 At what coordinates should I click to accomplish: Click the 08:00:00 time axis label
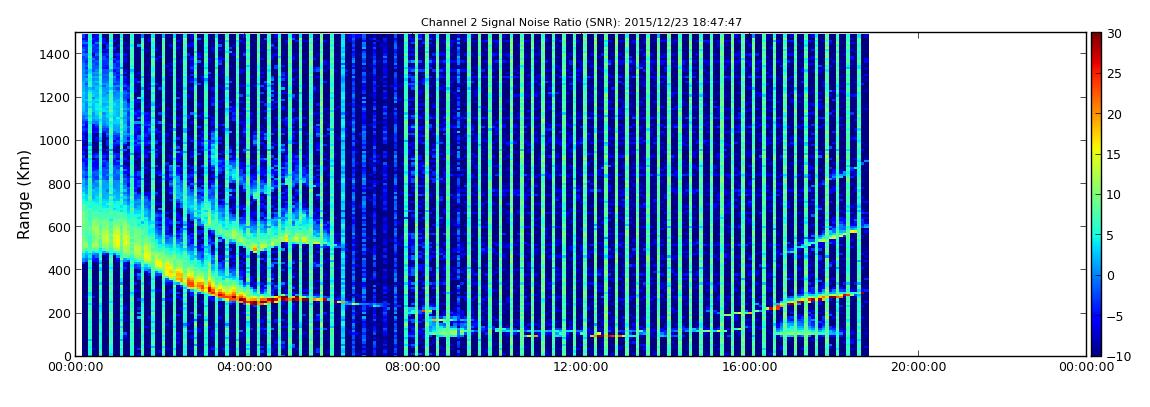coord(412,367)
